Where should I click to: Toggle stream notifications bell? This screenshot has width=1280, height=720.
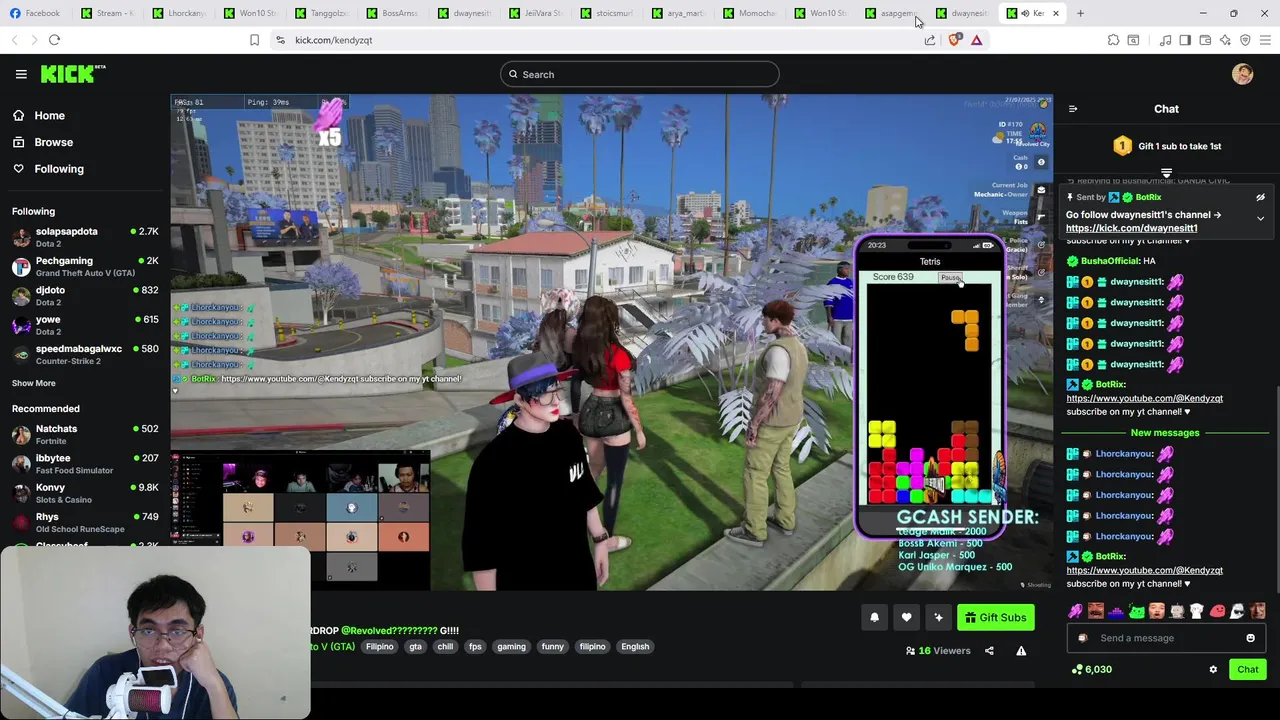click(x=874, y=618)
